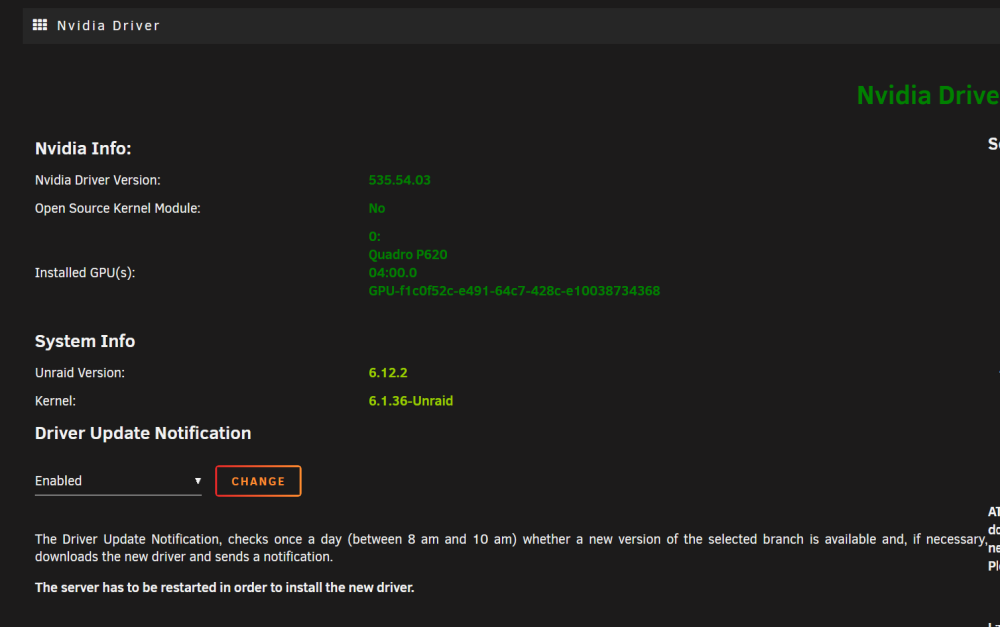Click the Driver Update Notification heading

(143, 433)
